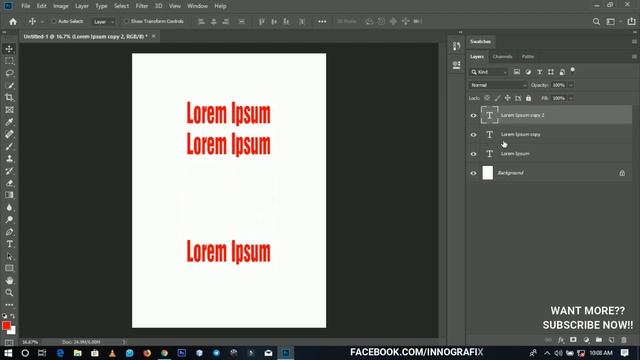Switch to the Paths tab
640x360 pixels.
coord(528,57)
